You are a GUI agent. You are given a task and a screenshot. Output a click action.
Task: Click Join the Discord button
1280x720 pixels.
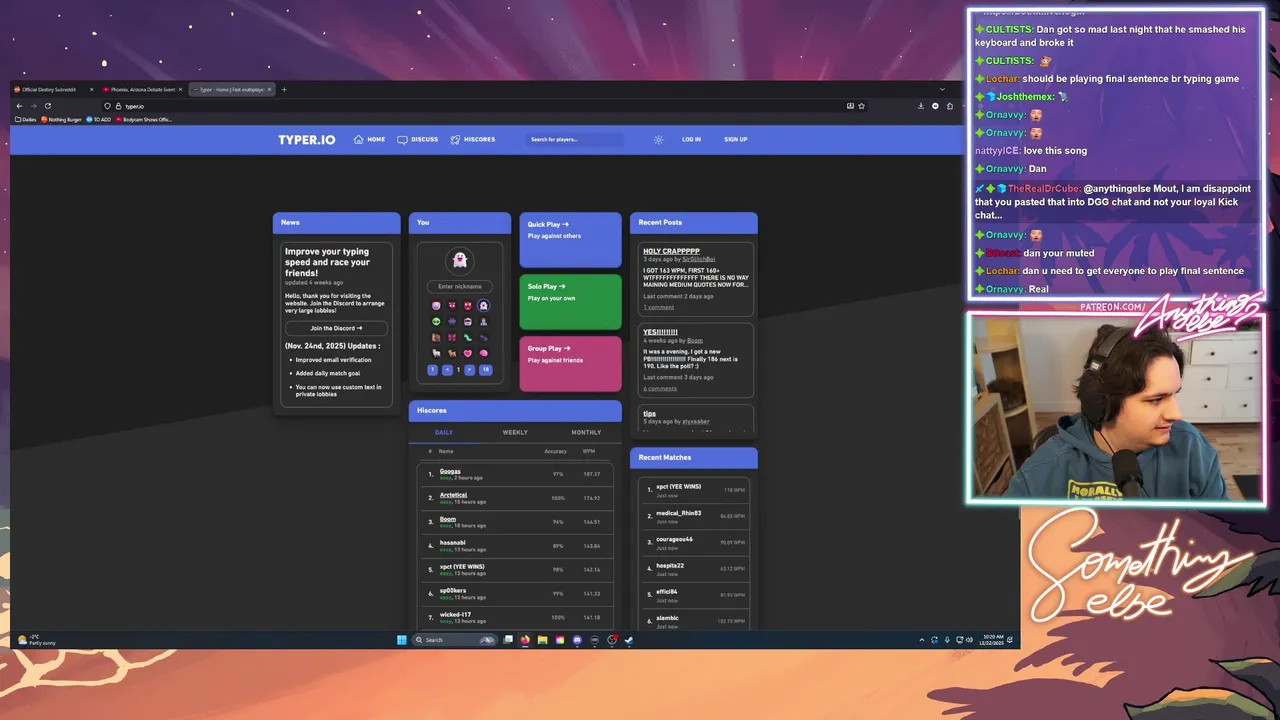point(336,328)
